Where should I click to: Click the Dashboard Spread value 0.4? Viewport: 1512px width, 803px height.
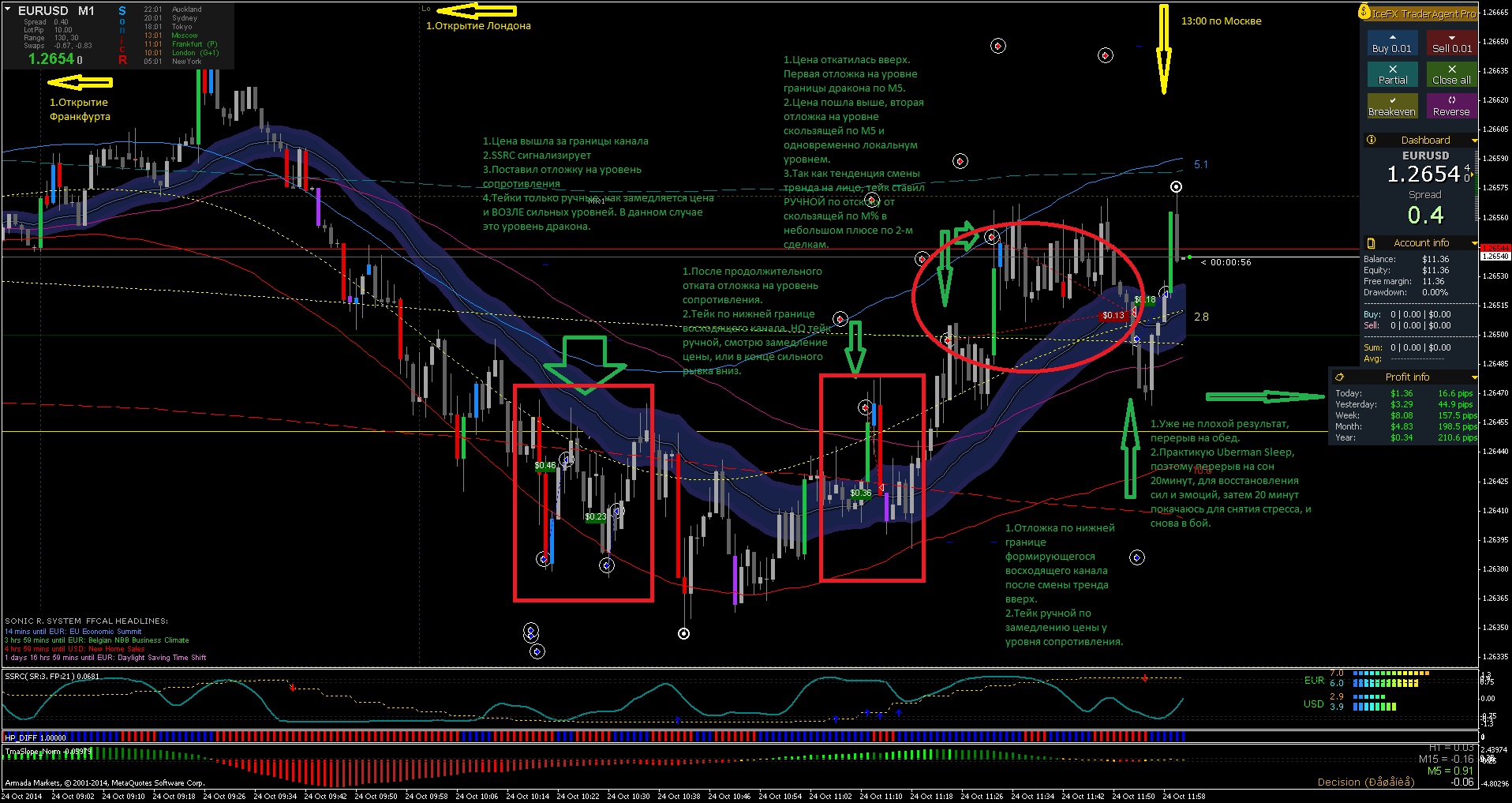[x=1425, y=215]
